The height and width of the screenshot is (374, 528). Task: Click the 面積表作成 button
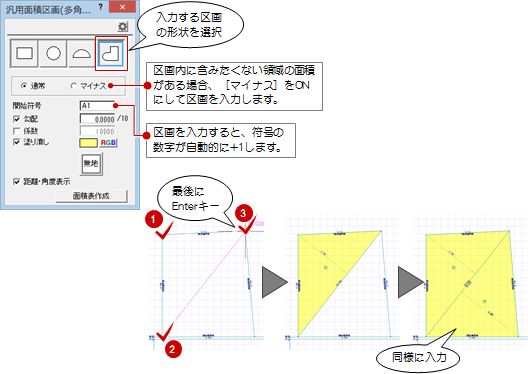(x=91, y=196)
